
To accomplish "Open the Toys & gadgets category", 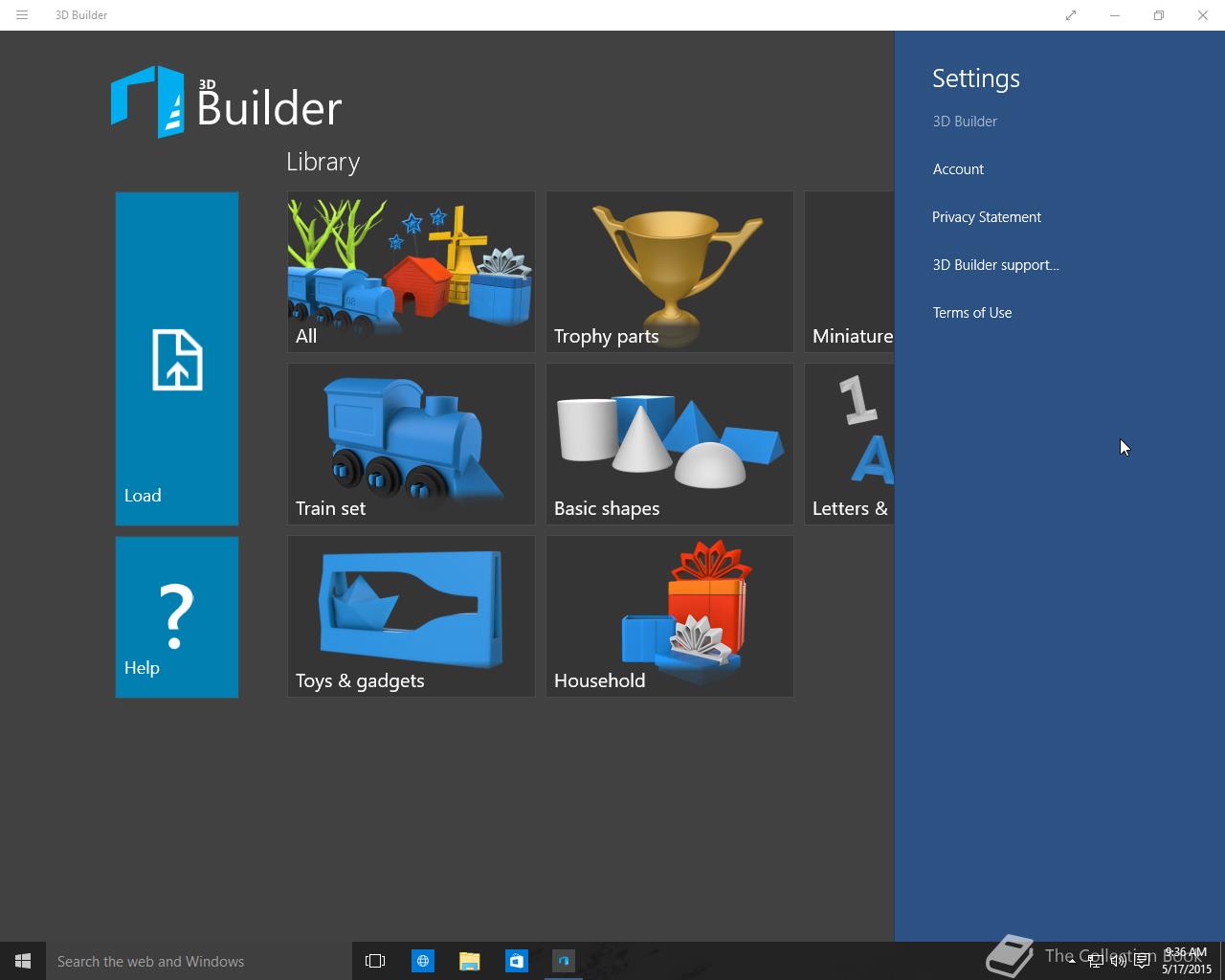I will [412, 616].
